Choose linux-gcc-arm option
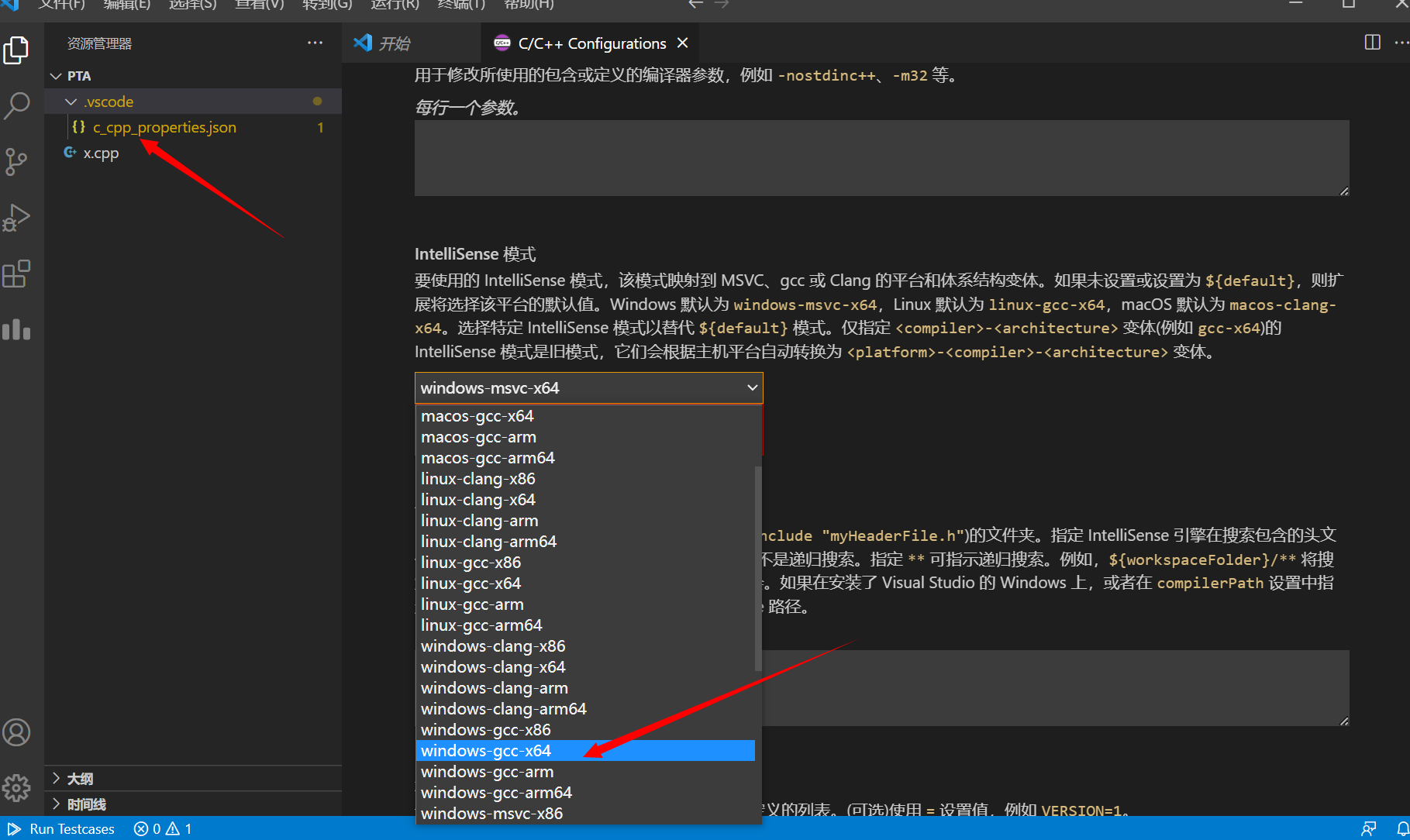The image size is (1410, 840). click(585, 604)
